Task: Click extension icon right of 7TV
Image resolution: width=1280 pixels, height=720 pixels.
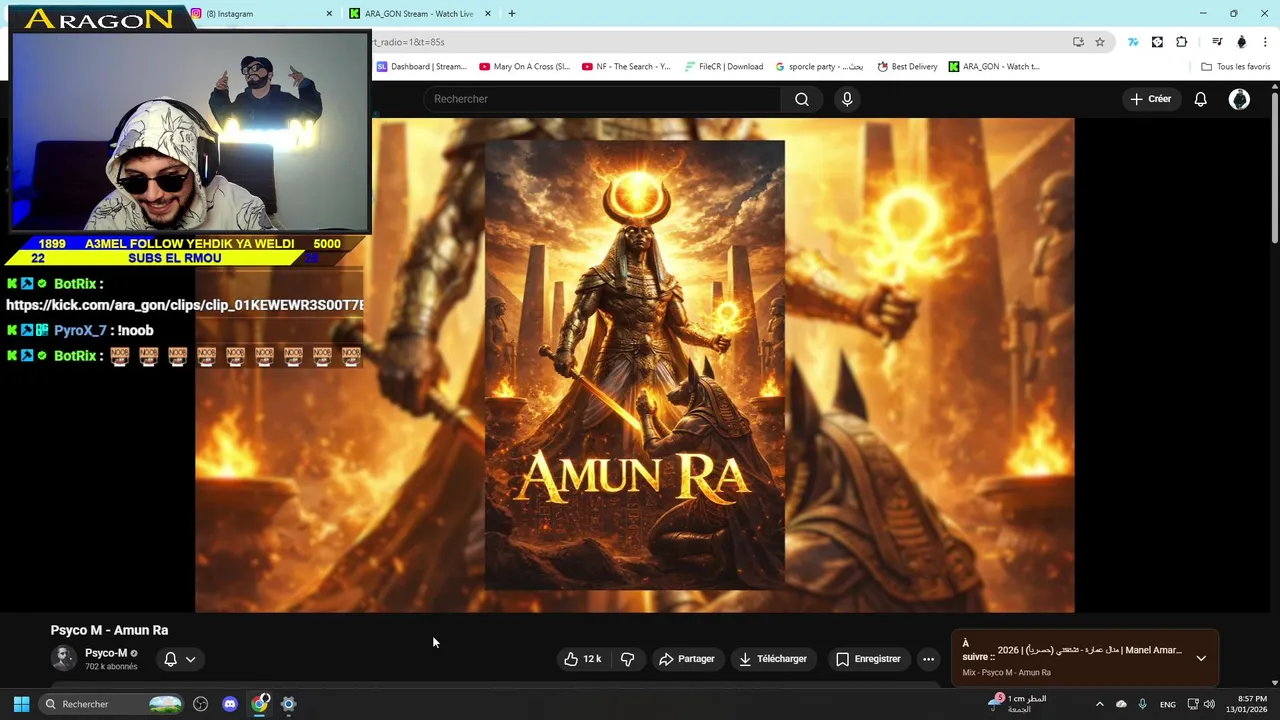Action: click(1157, 42)
